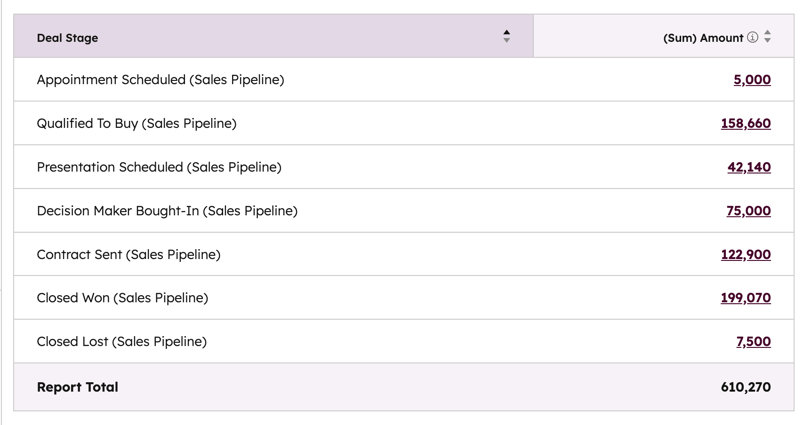
Task: Click the info icon beside (Sum) Amount
Action: (753, 37)
